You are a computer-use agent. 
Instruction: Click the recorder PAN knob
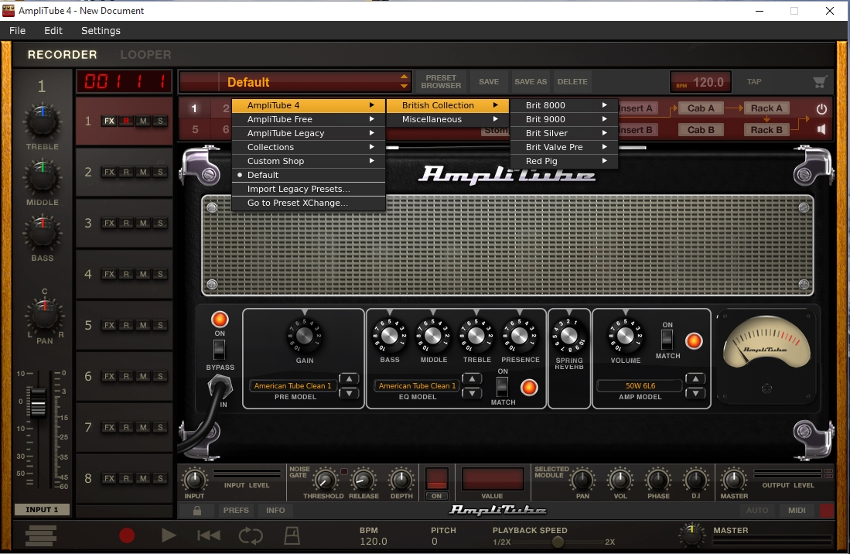click(x=44, y=316)
